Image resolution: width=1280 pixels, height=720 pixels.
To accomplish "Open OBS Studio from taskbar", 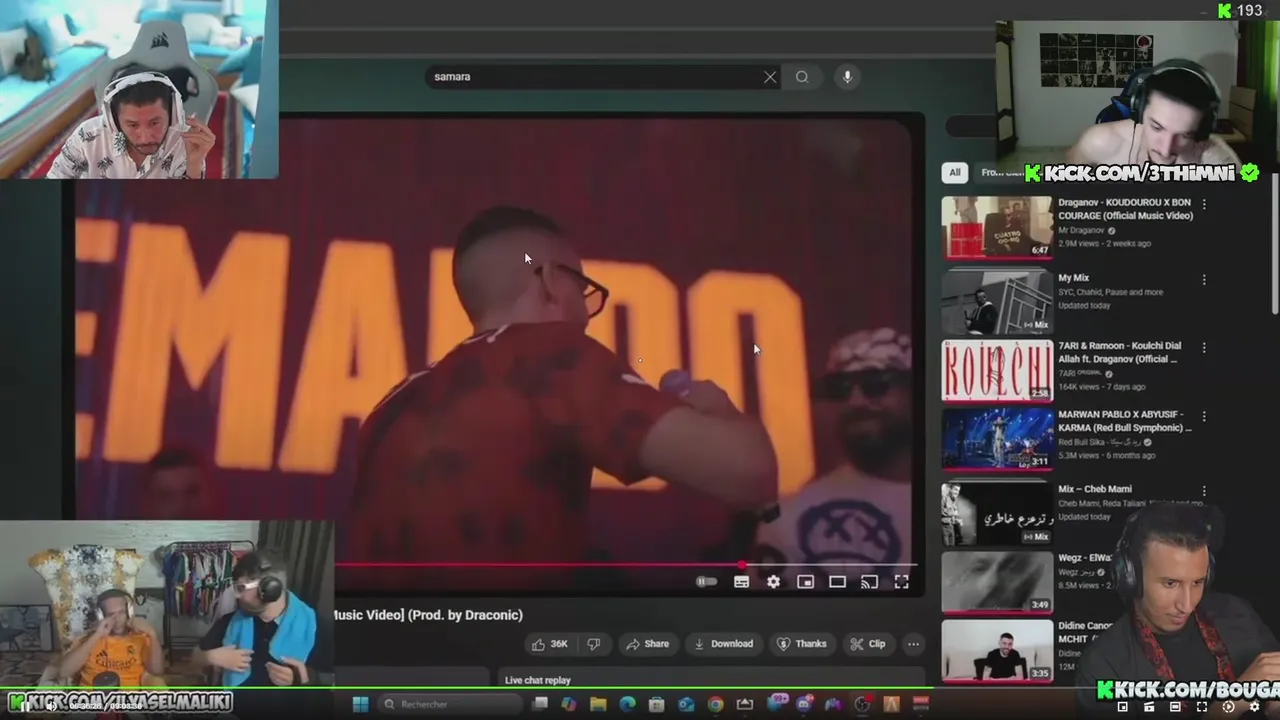I will 862,704.
